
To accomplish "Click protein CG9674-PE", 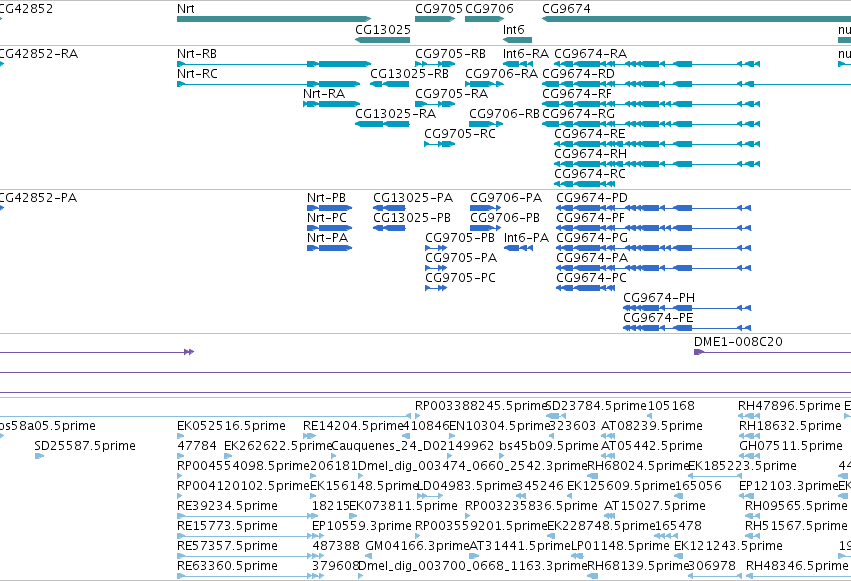I will pos(658,318).
